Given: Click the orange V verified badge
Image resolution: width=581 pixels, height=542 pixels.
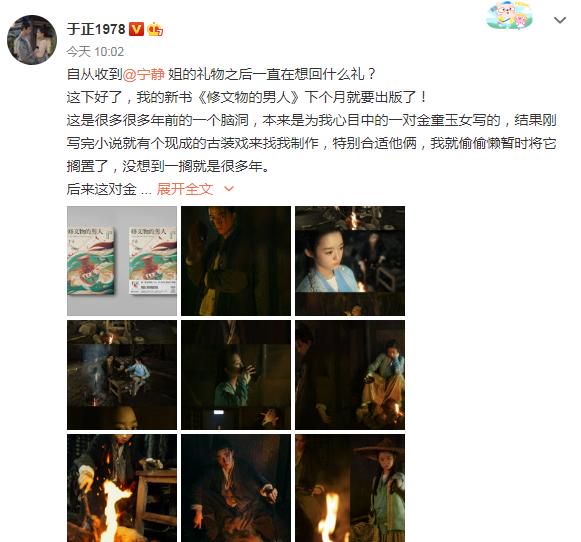Looking at the screenshot, I should [136, 29].
